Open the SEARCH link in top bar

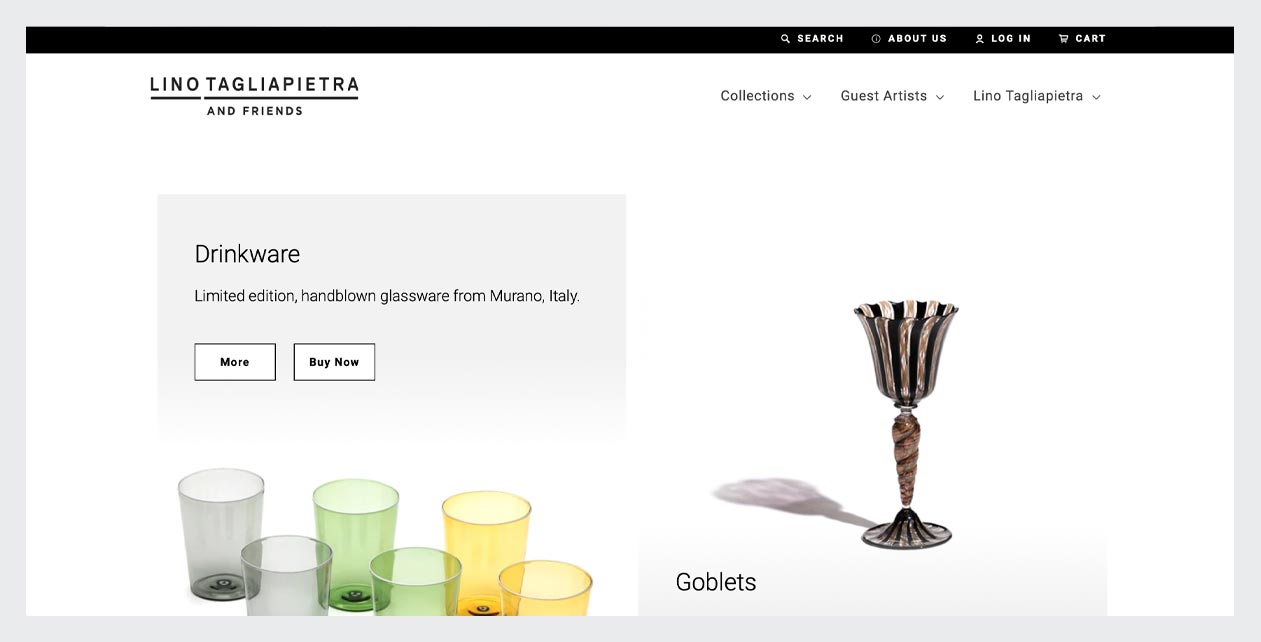point(820,39)
